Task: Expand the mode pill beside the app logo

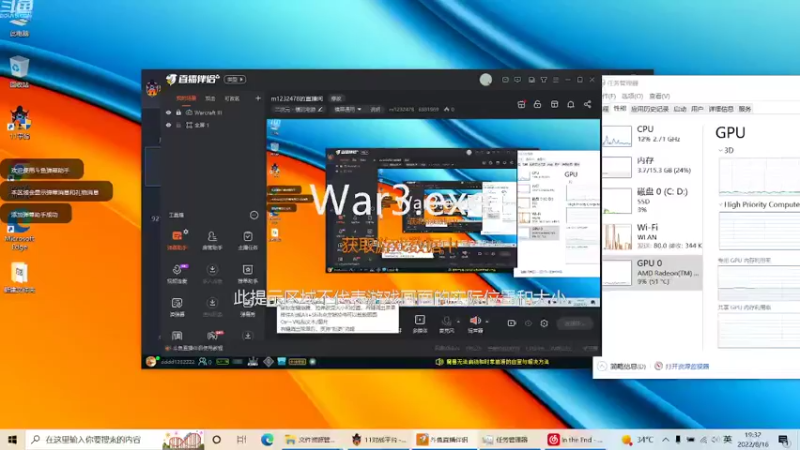Action: point(235,80)
